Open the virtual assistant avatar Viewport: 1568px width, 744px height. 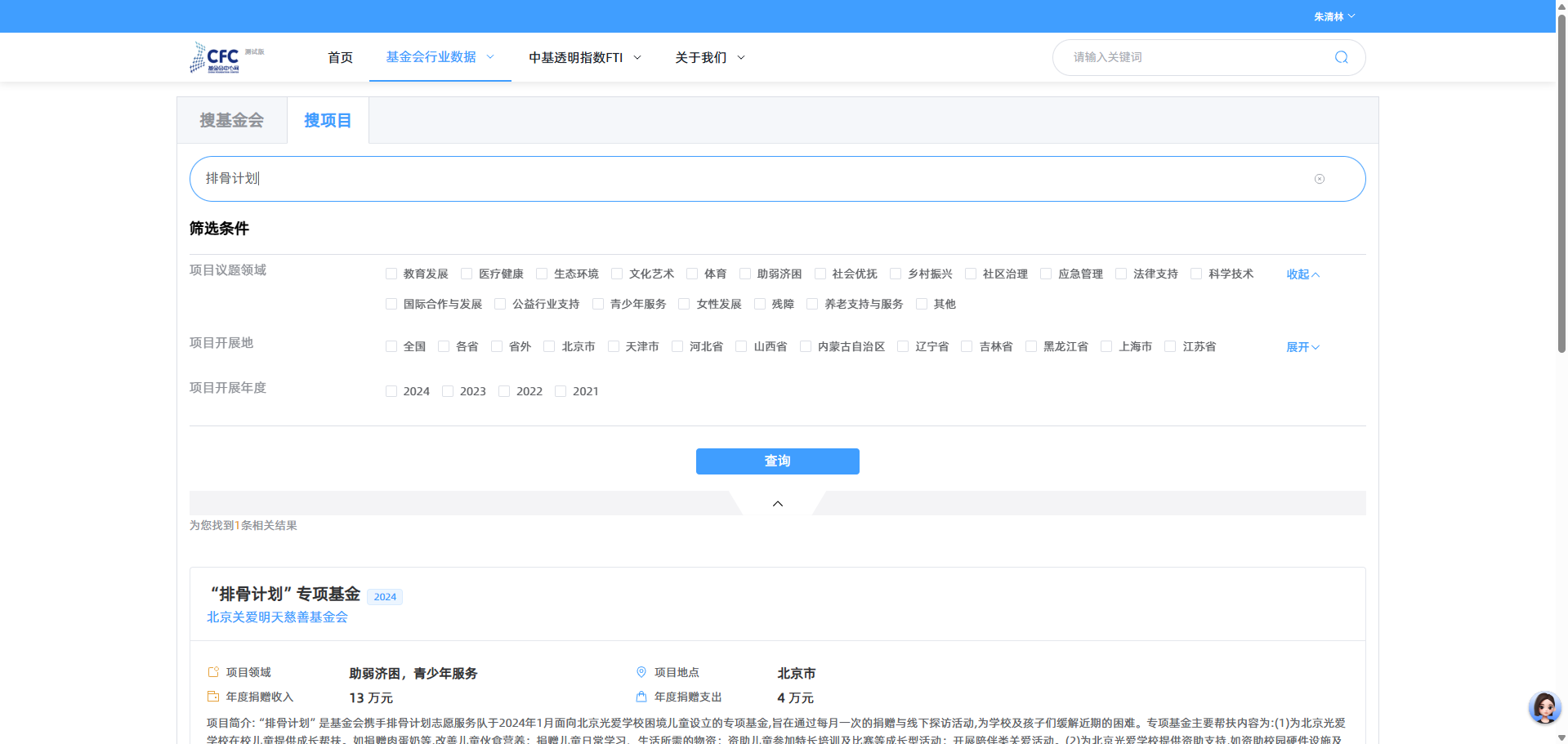pos(1543,707)
